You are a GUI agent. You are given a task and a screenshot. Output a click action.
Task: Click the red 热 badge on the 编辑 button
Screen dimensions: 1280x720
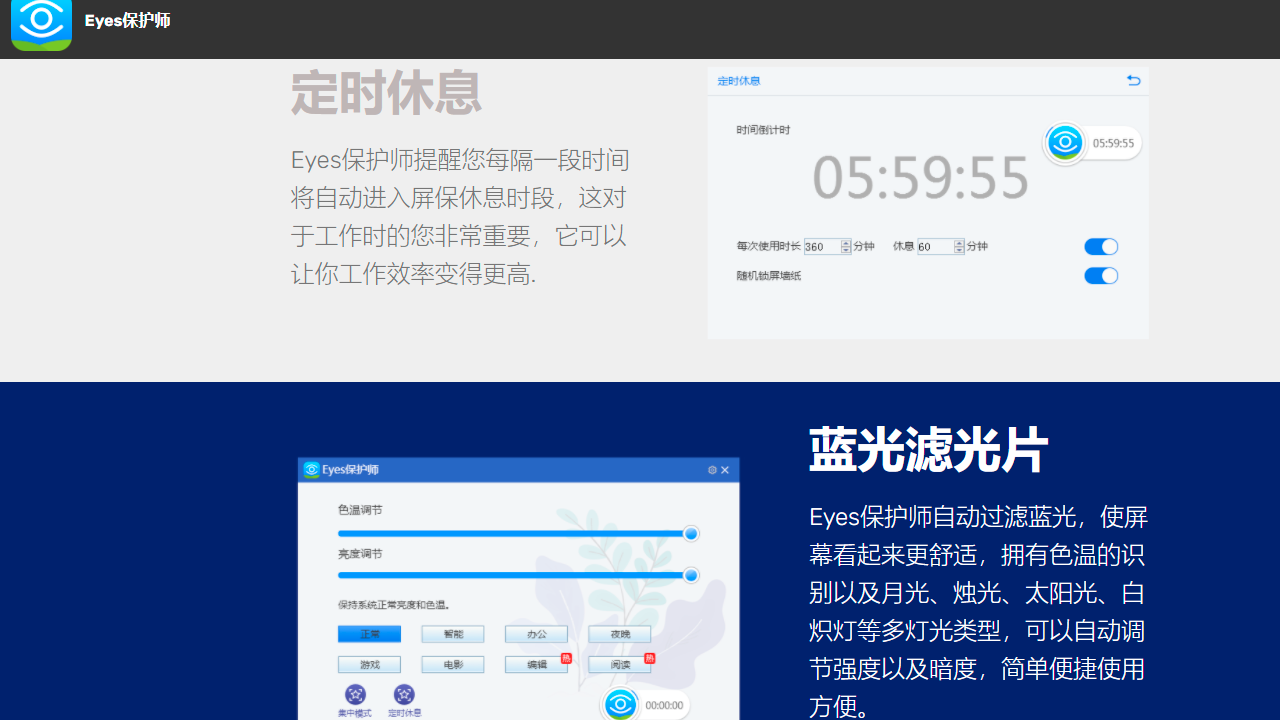pyautogui.click(x=567, y=657)
